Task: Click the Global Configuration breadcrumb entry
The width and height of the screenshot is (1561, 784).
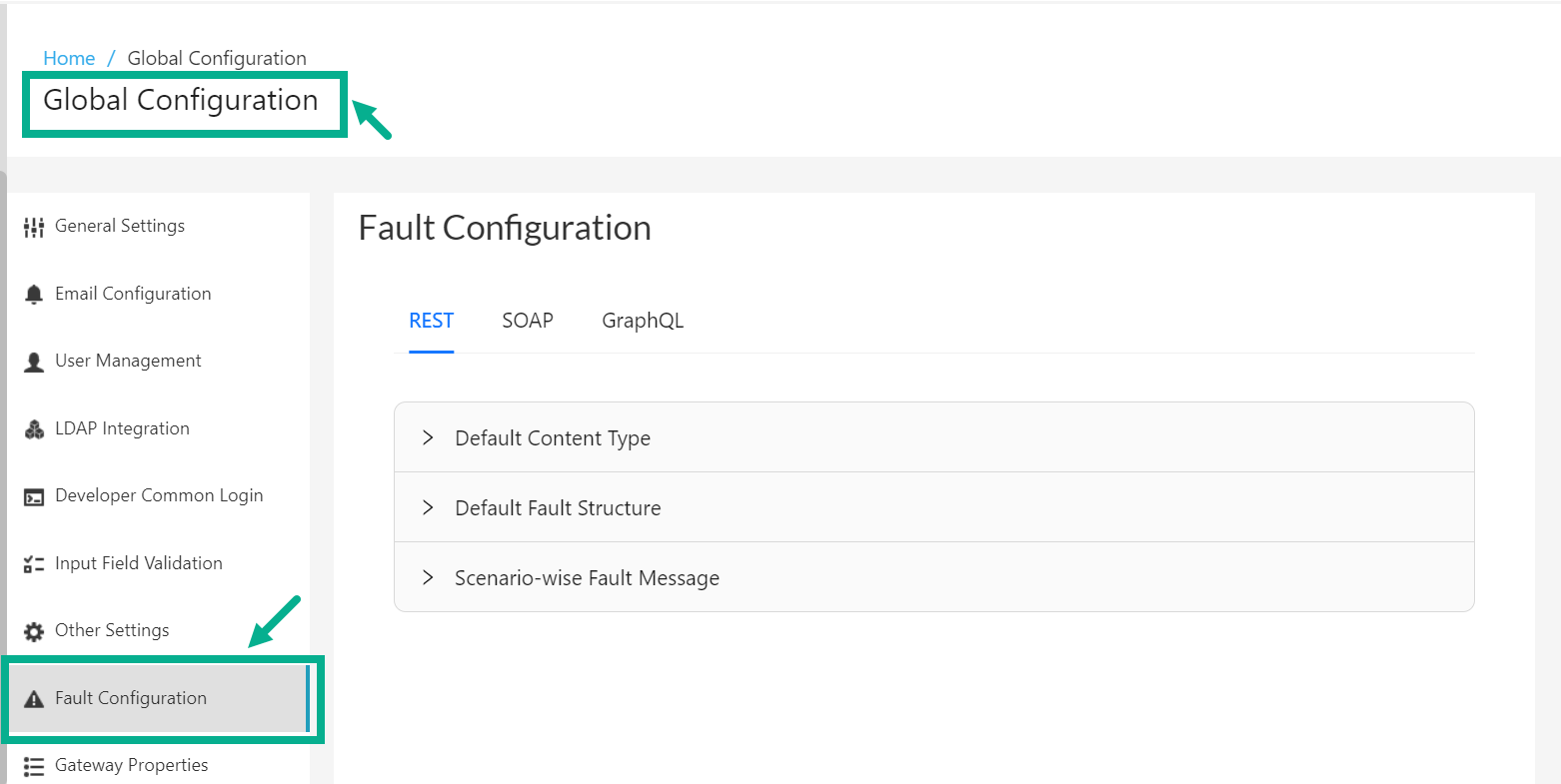Action: point(216,57)
